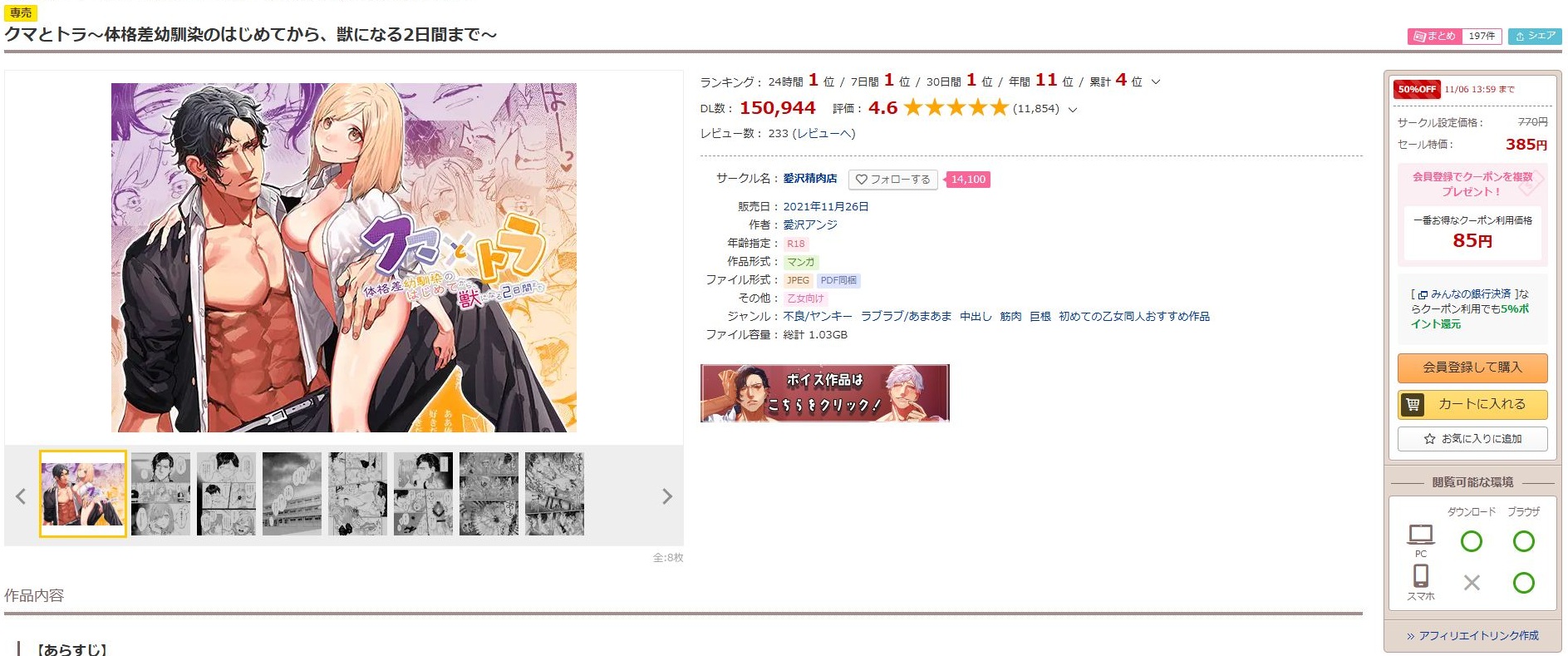Click the ボイス作品 promotional banner
The image size is (1568, 656).
(x=824, y=393)
